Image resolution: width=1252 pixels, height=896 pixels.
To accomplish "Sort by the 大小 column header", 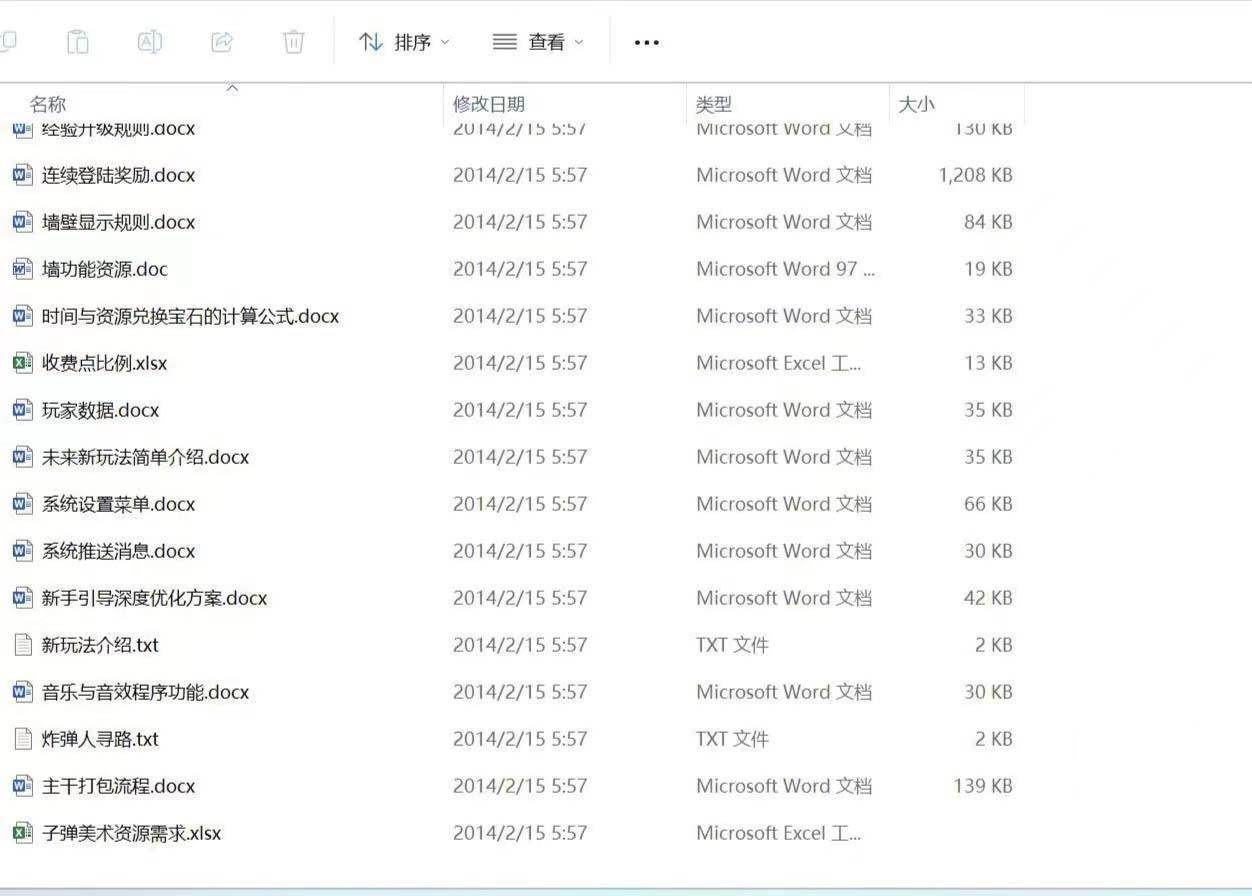I will click(916, 104).
